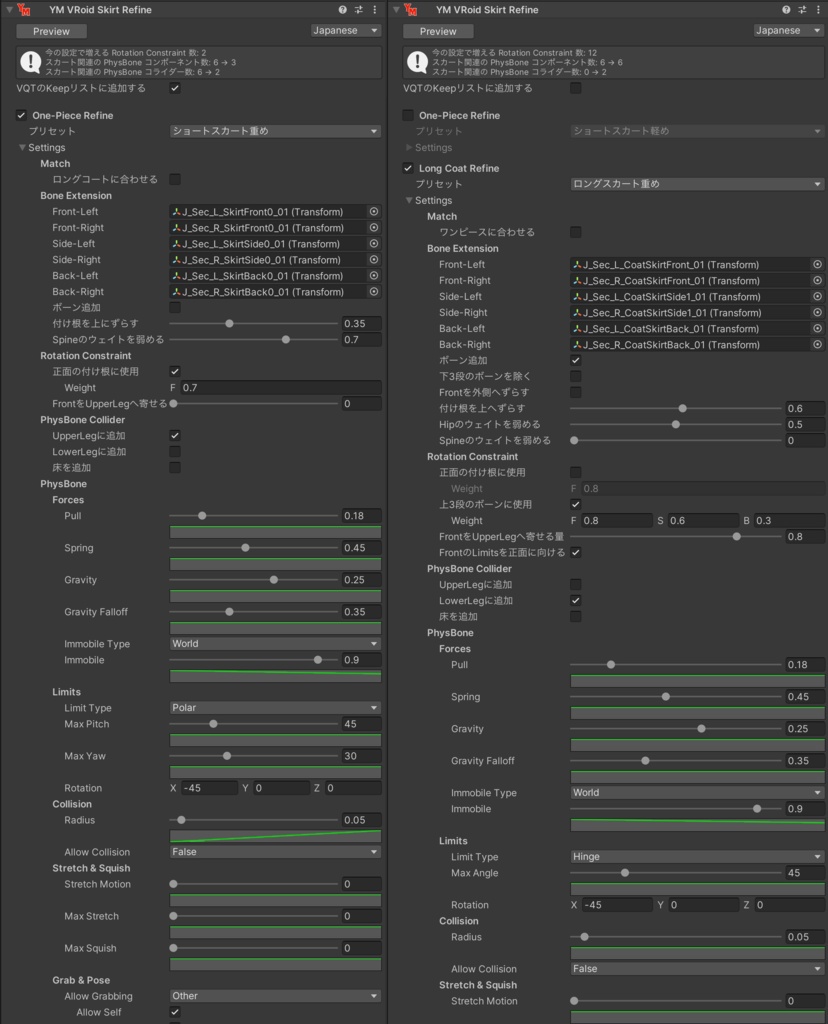The width and height of the screenshot is (828, 1024).
Task: Collapse the right YM VRoid Skirt Refine component
Action: 396,10
